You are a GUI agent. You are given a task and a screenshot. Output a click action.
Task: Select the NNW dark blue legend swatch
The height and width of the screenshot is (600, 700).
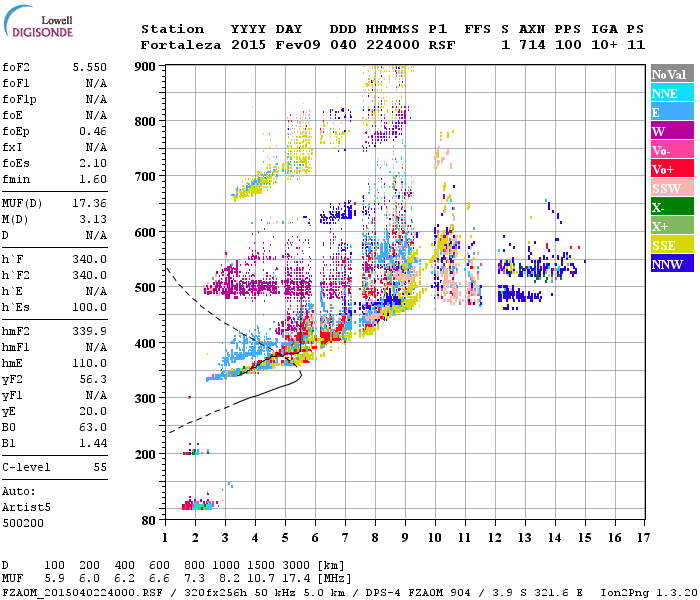coord(672,263)
